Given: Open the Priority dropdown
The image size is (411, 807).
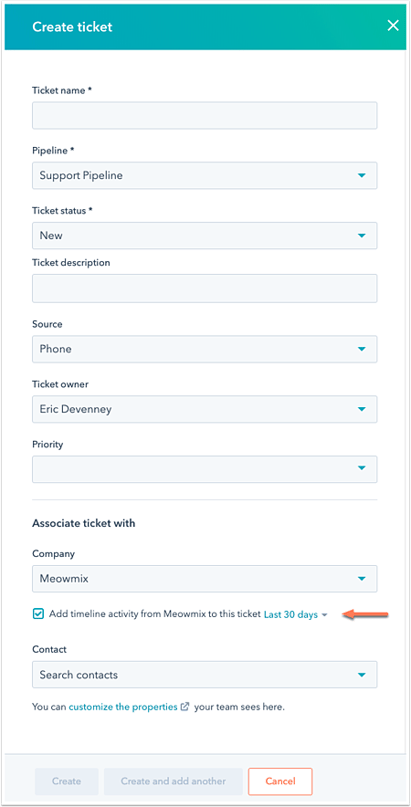Looking at the screenshot, I should 205,469.
